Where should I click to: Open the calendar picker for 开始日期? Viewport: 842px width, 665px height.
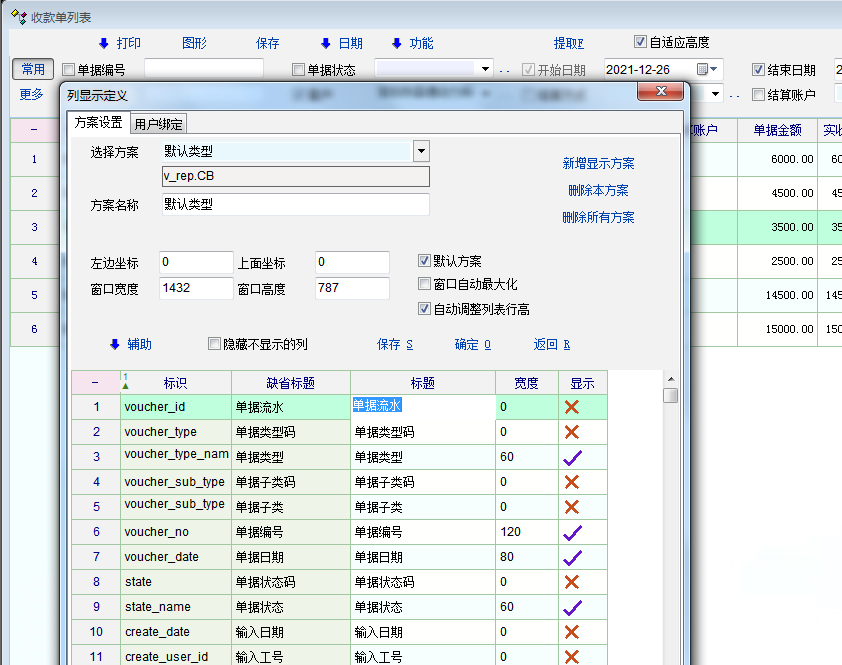pyautogui.click(x=707, y=69)
